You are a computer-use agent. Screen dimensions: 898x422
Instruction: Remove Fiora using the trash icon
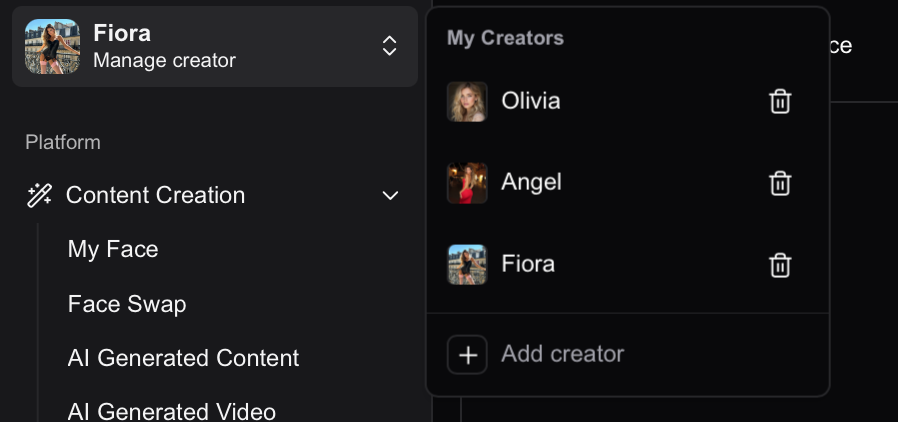tap(780, 265)
